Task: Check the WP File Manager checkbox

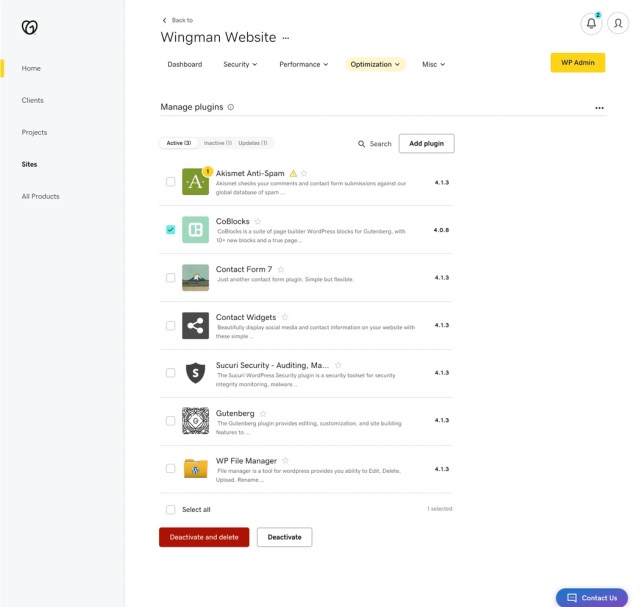Action: click(x=171, y=468)
